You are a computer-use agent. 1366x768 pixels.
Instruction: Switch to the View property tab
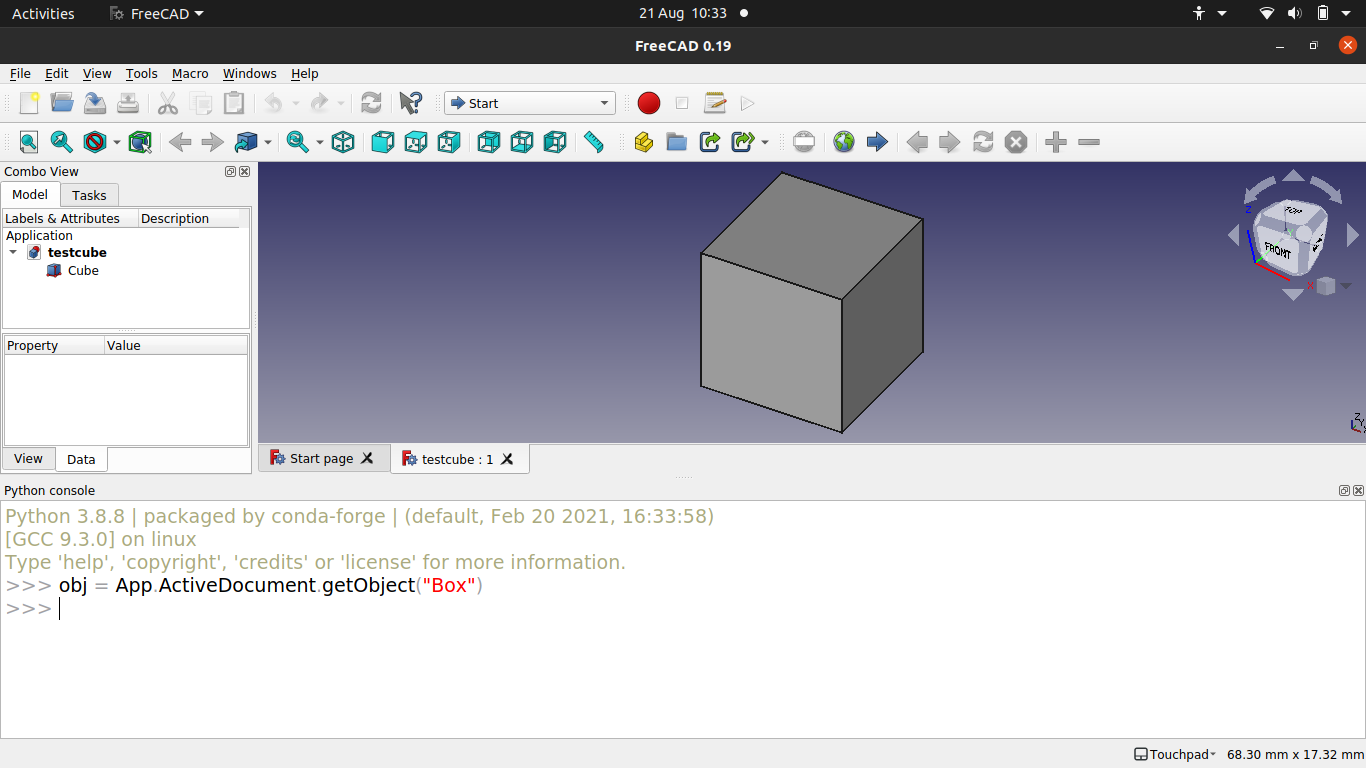[x=28, y=458]
